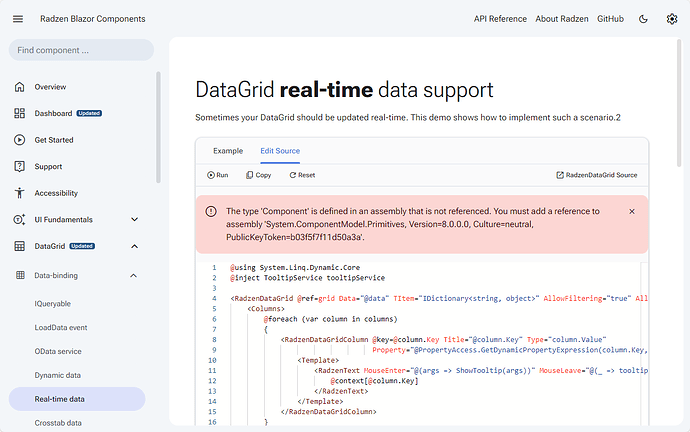This screenshot has height=432, width=690.
Task: Click the Run play icon
Action: [x=211, y=175]
